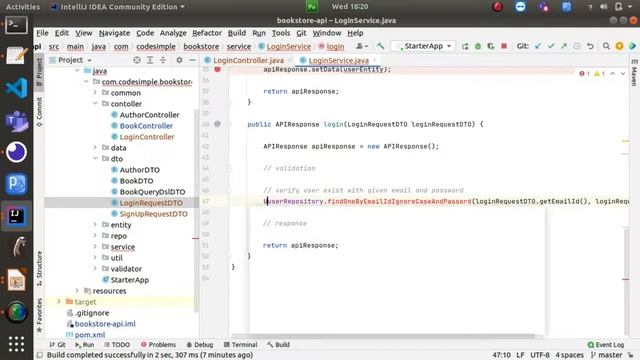Expand the common package

tap(95, 93)
